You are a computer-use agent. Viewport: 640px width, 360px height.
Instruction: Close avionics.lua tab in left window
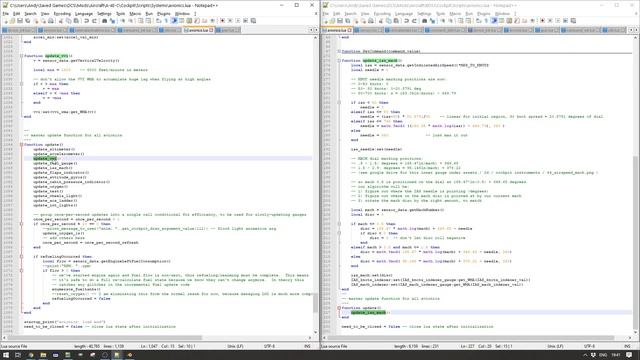[211, 30]
